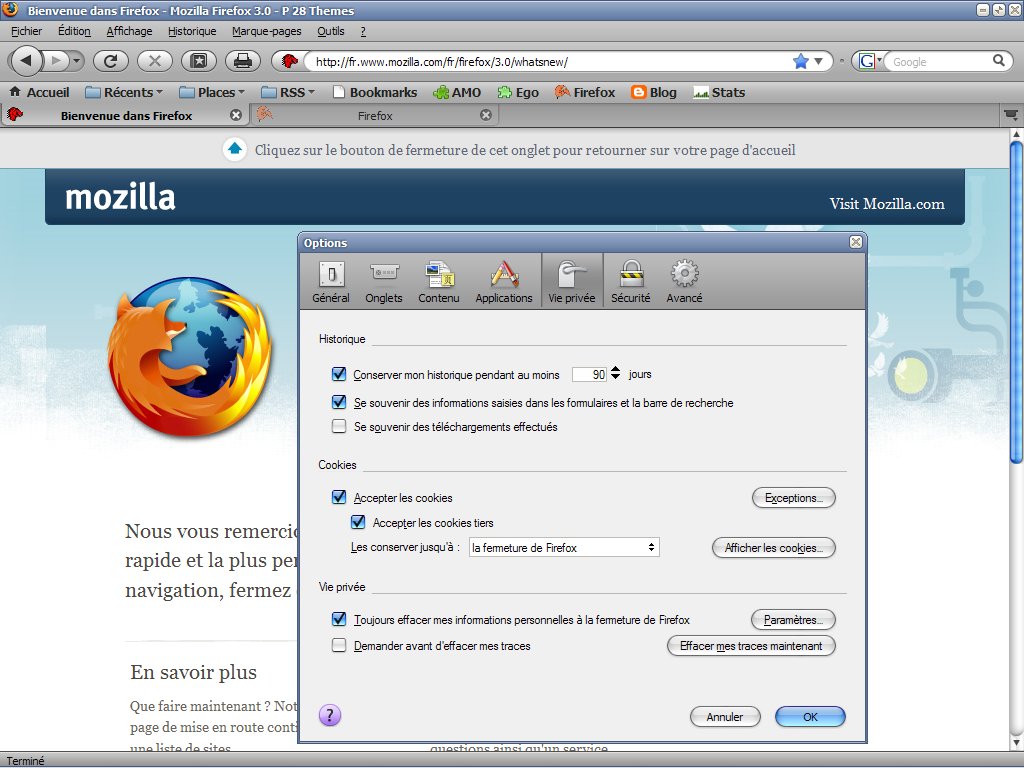Close the Bienvenue dans Firefox tab
This screenshot has height=768, width=1024.
236,115
